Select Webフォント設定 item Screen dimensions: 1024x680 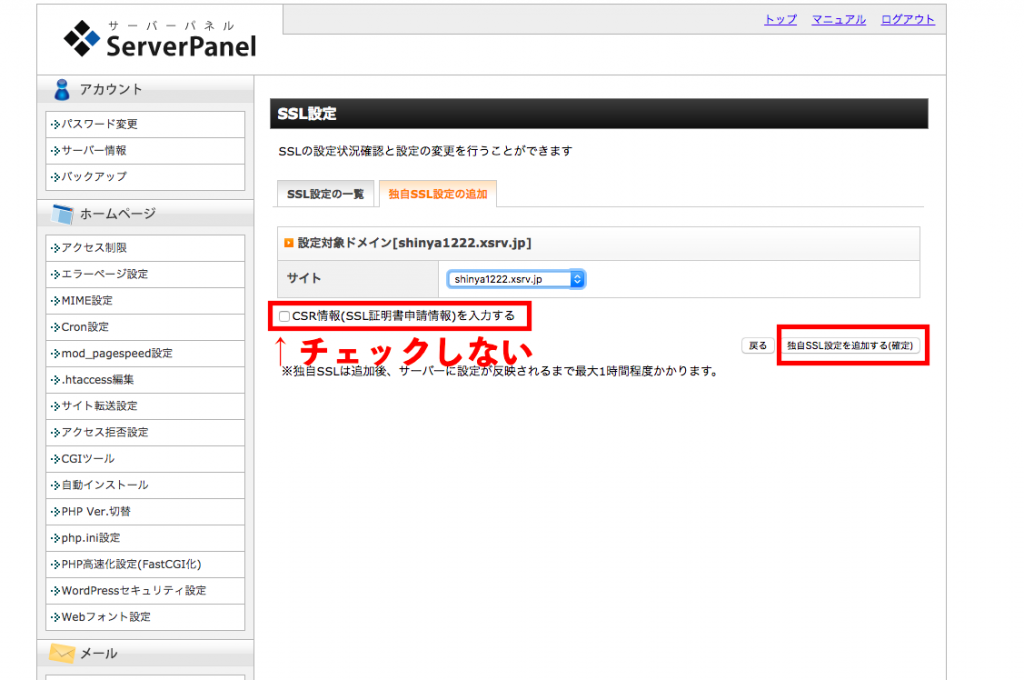pos(145,617)
